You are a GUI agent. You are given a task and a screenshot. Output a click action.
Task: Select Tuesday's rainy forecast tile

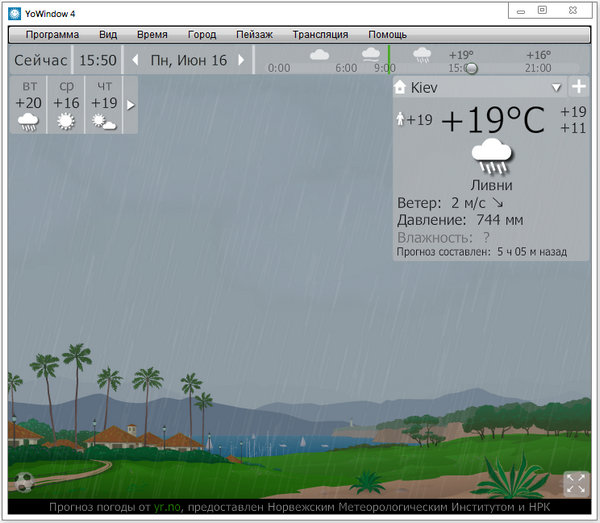tap(28, 106)
